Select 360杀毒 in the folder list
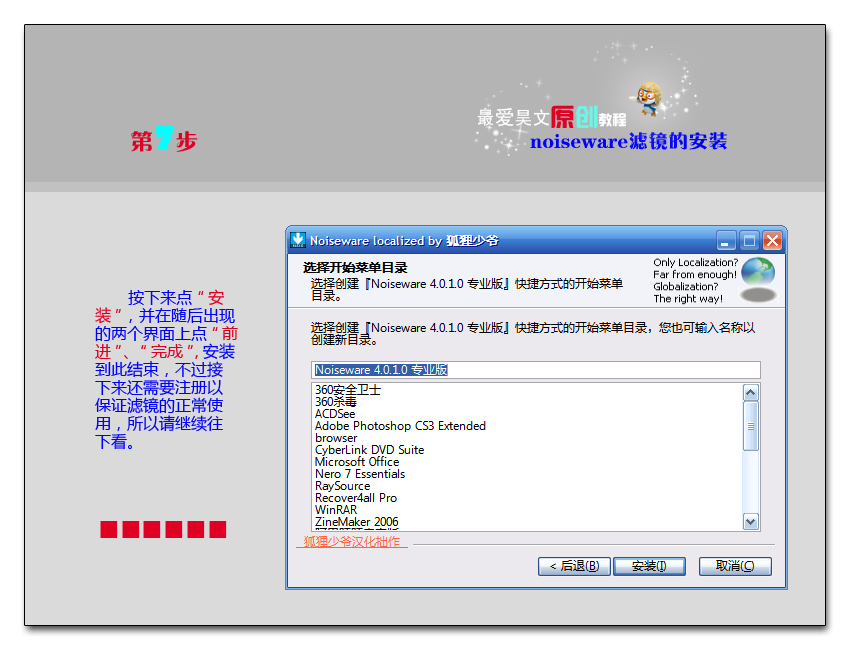The width and height of the screenshot is (850, 650). pyautogui.click(x=336, y=402)
